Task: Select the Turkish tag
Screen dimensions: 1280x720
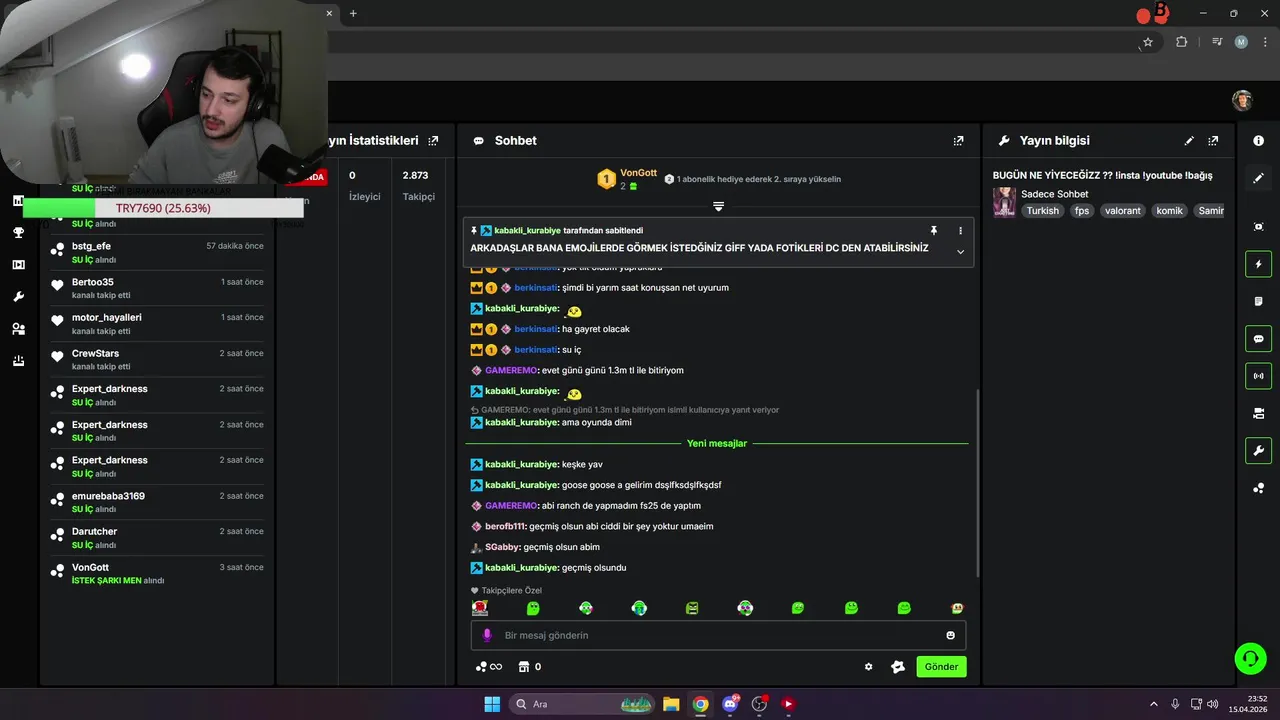Action: coord(1042,211)
